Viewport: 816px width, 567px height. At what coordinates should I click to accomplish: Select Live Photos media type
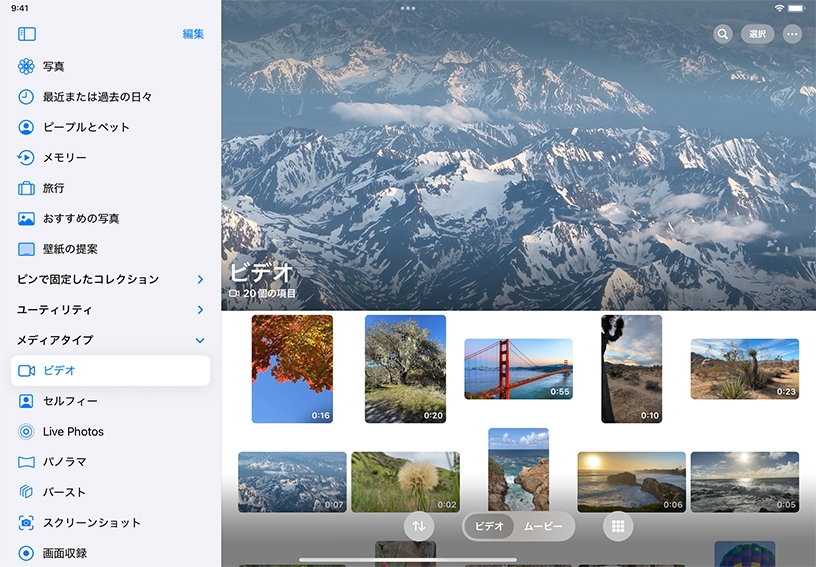tap(73, 431)
